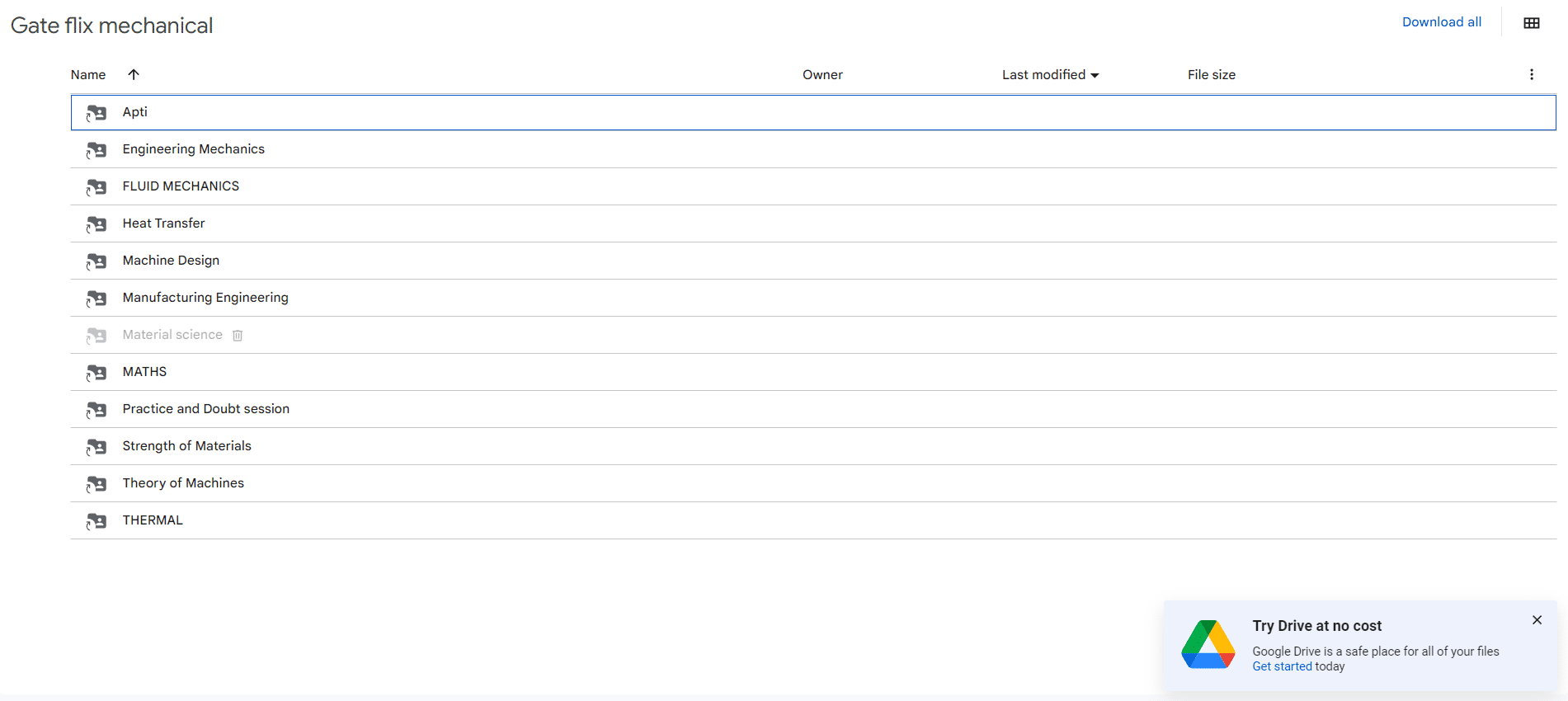Click the Apti shared folder icon
This screenshot has width=1568, height=701.
pyautogui.click(x=97, y=113)
